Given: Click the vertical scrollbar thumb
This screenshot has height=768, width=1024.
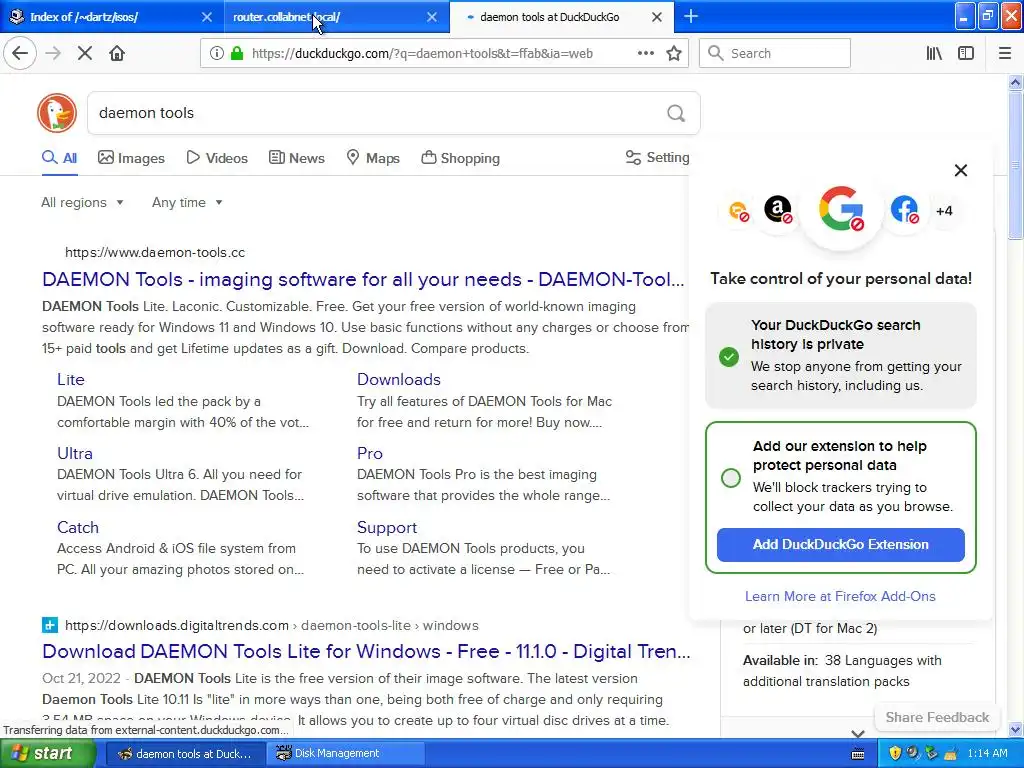Looking at the screenshot, I should tap(1016, 163).
